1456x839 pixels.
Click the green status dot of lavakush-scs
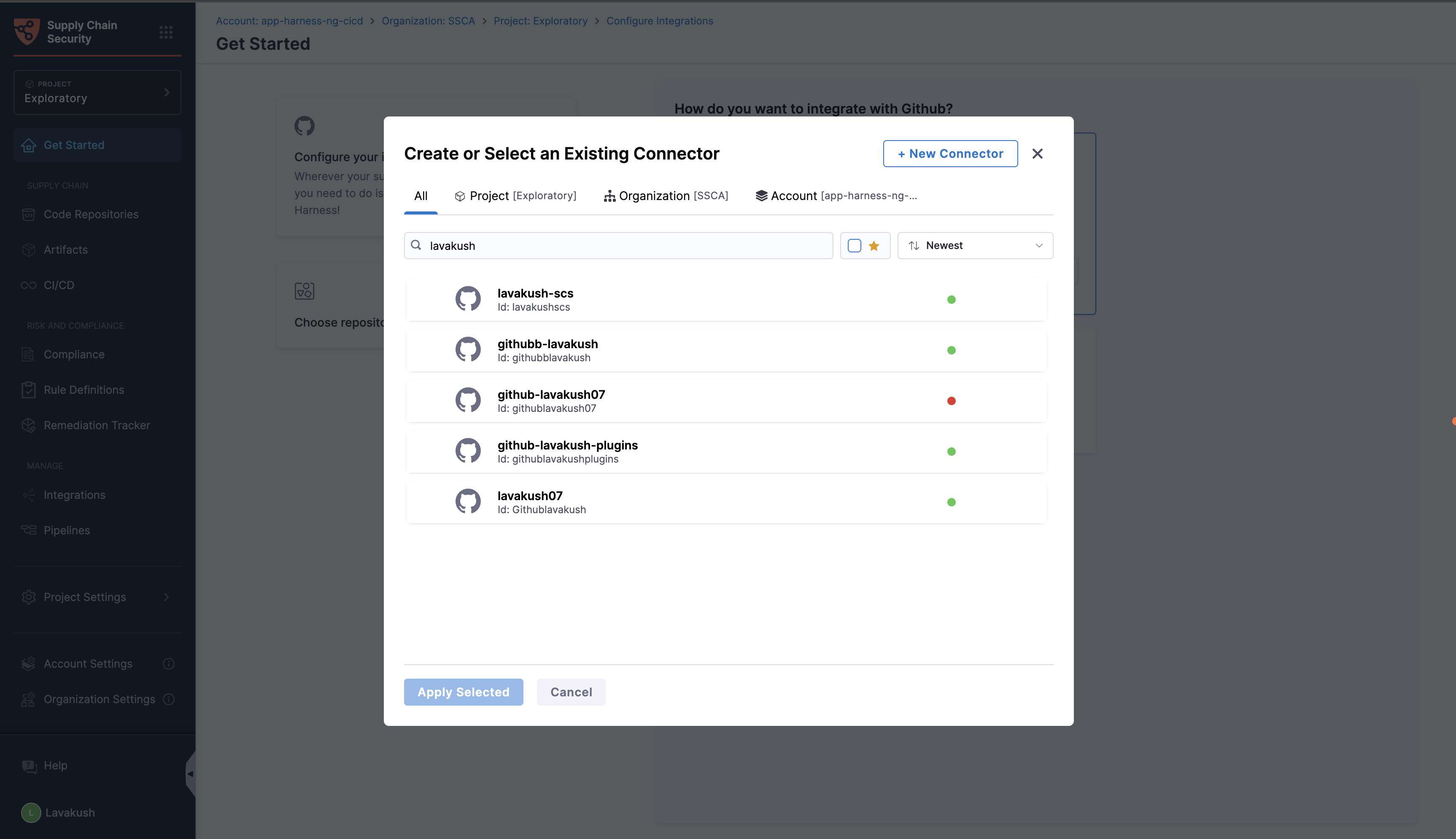click(x=951, y=300)
